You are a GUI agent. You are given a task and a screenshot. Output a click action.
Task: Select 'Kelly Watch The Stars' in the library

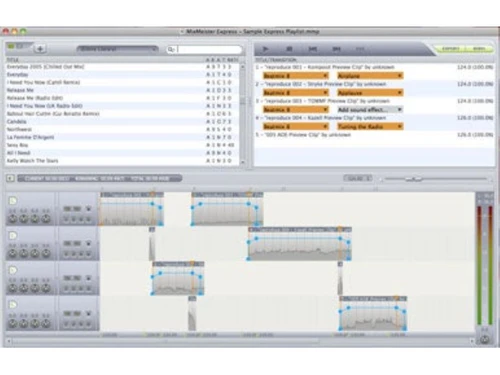click(x=122, y=161)
